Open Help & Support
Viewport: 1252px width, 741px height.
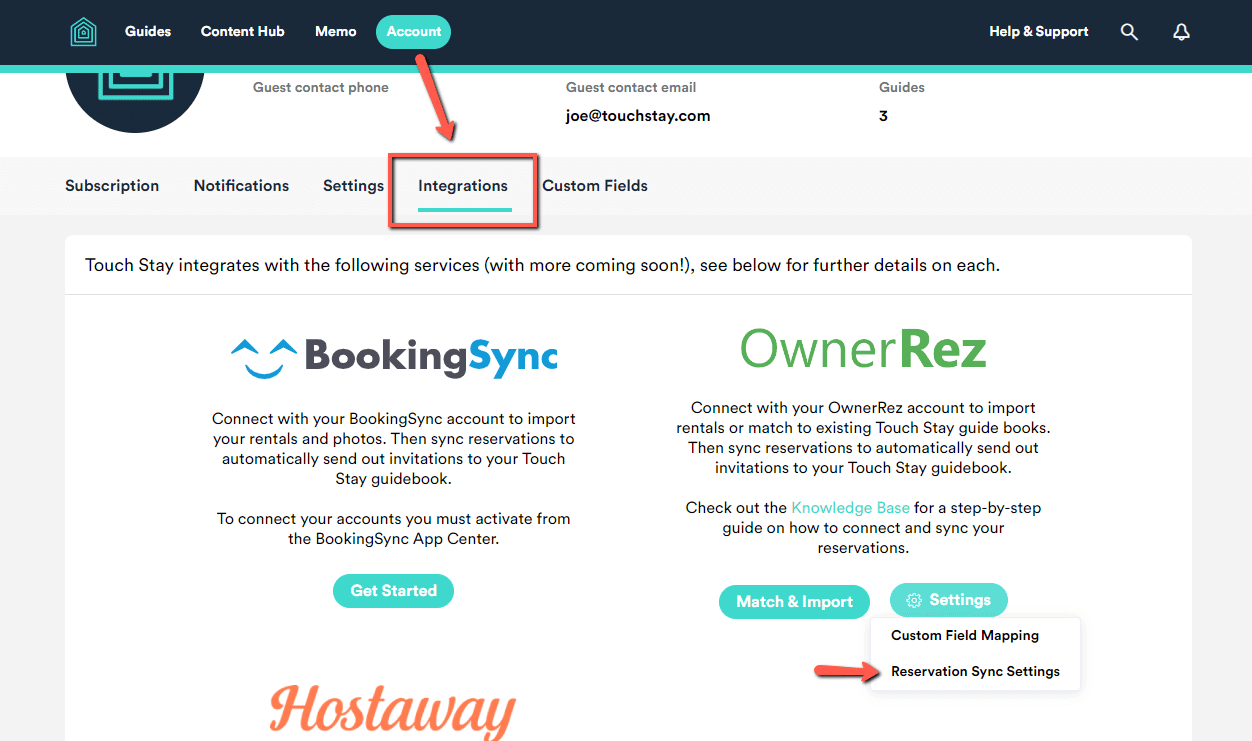click(x=1038, y=32)
